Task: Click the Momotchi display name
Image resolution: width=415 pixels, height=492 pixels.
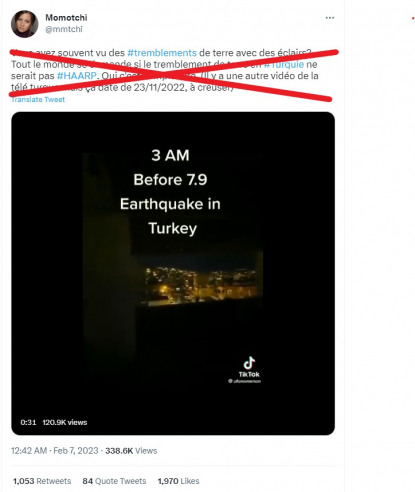Action: (x=66, y=17)
